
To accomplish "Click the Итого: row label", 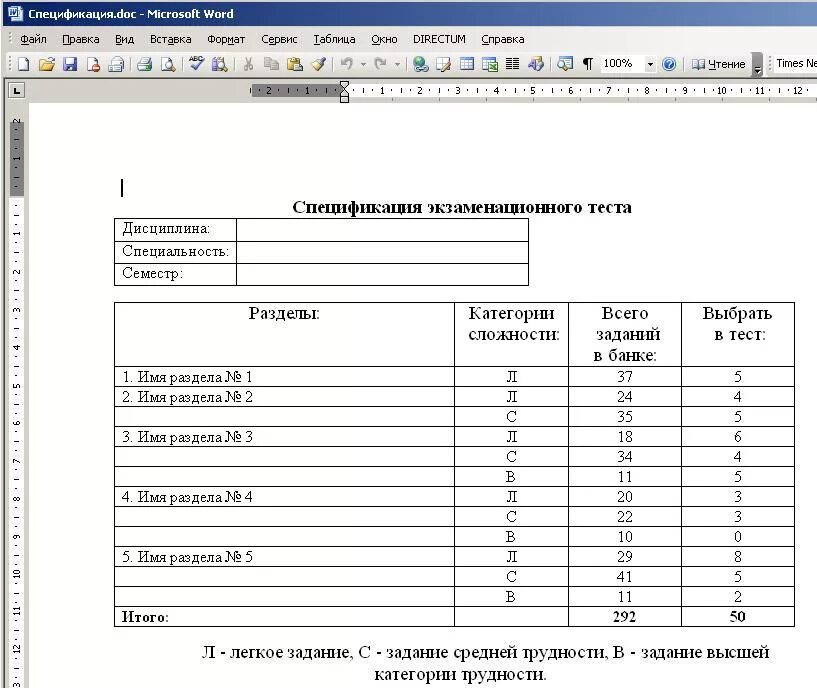I will pos(145,617).
